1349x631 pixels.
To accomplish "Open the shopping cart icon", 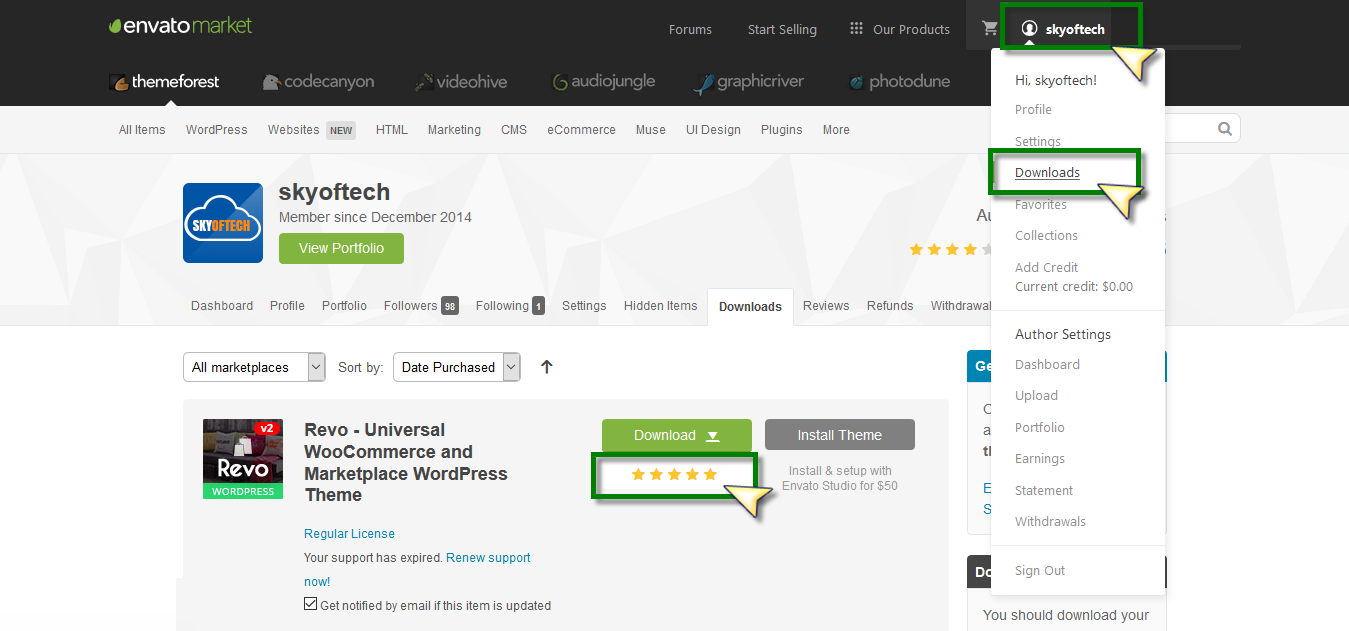I will pyautogui.click(x=990, y=29).
